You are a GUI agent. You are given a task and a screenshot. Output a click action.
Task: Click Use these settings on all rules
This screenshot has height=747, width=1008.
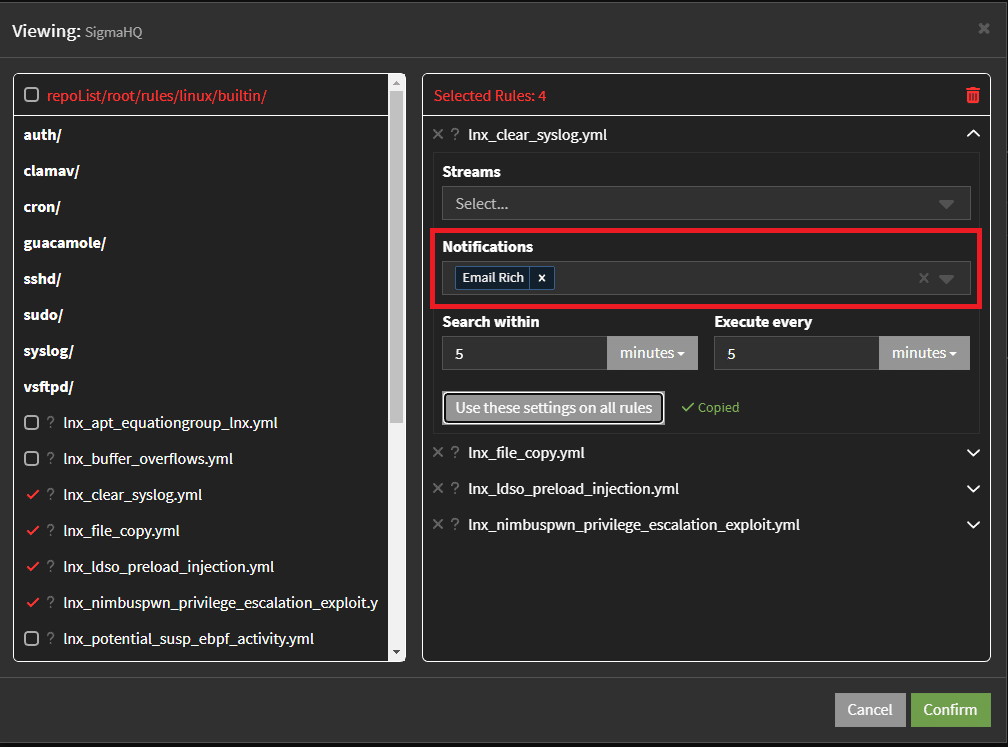(x=553, y=408)
